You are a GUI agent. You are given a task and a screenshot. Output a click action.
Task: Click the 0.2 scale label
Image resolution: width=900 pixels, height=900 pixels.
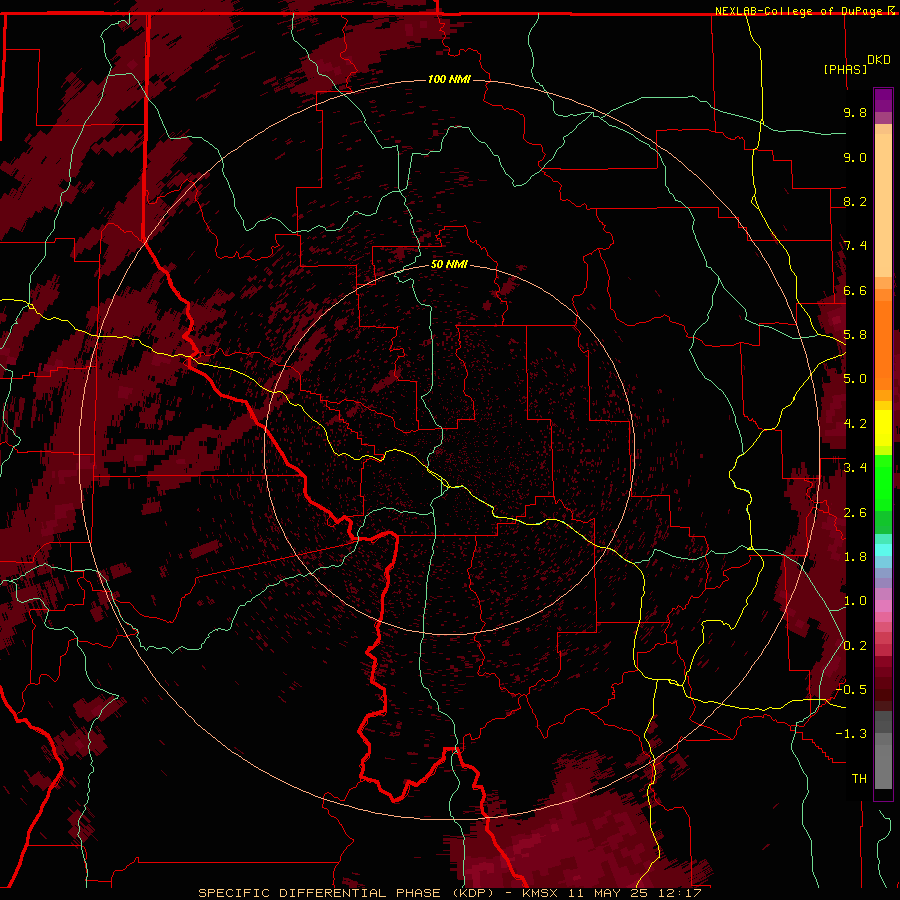[855, 646]
